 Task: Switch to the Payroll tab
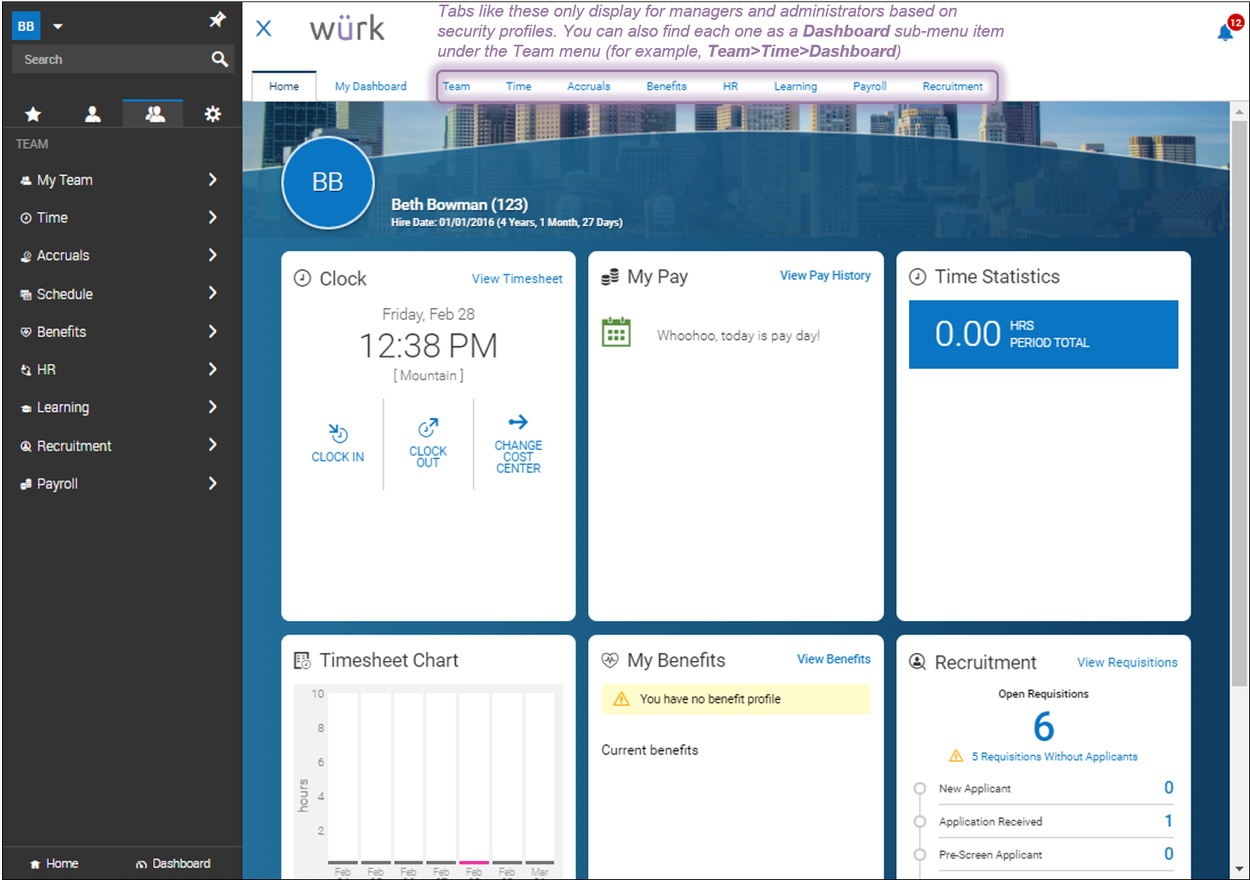click(870, 86)
